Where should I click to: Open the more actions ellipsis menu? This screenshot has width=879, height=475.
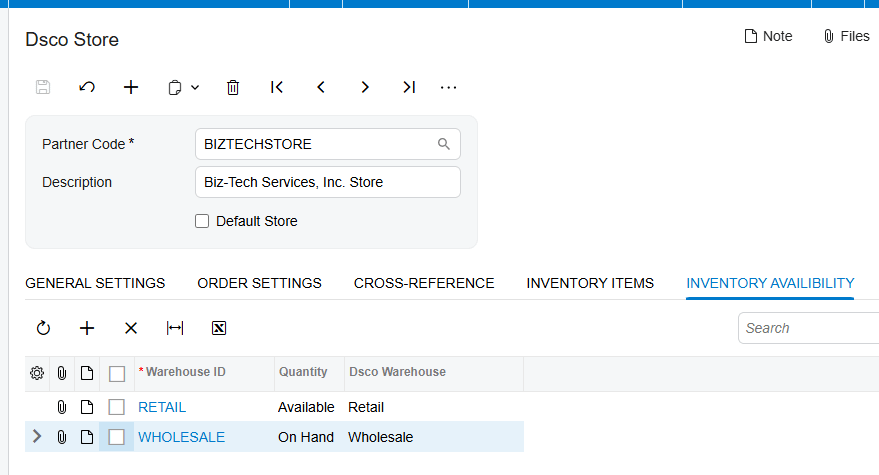pos(448,87)
